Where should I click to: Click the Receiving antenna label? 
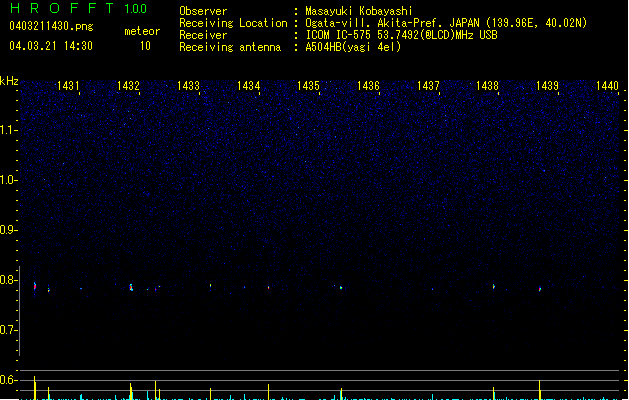click(x=230, y=47)
